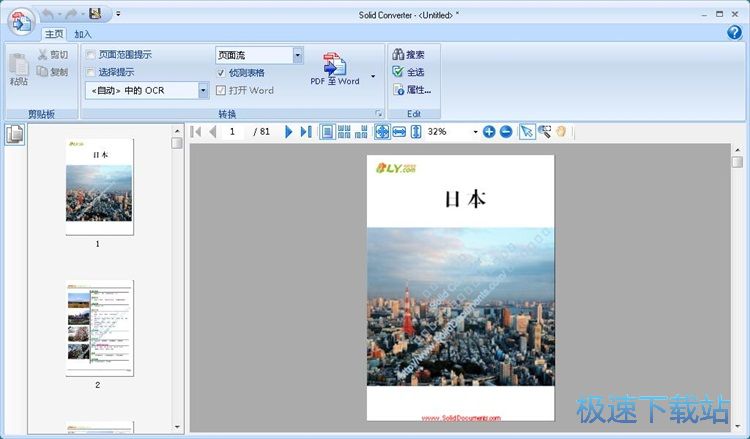750x439 pixels.
Task: Undo the last action in quick access toolbar
Action: 47,14
